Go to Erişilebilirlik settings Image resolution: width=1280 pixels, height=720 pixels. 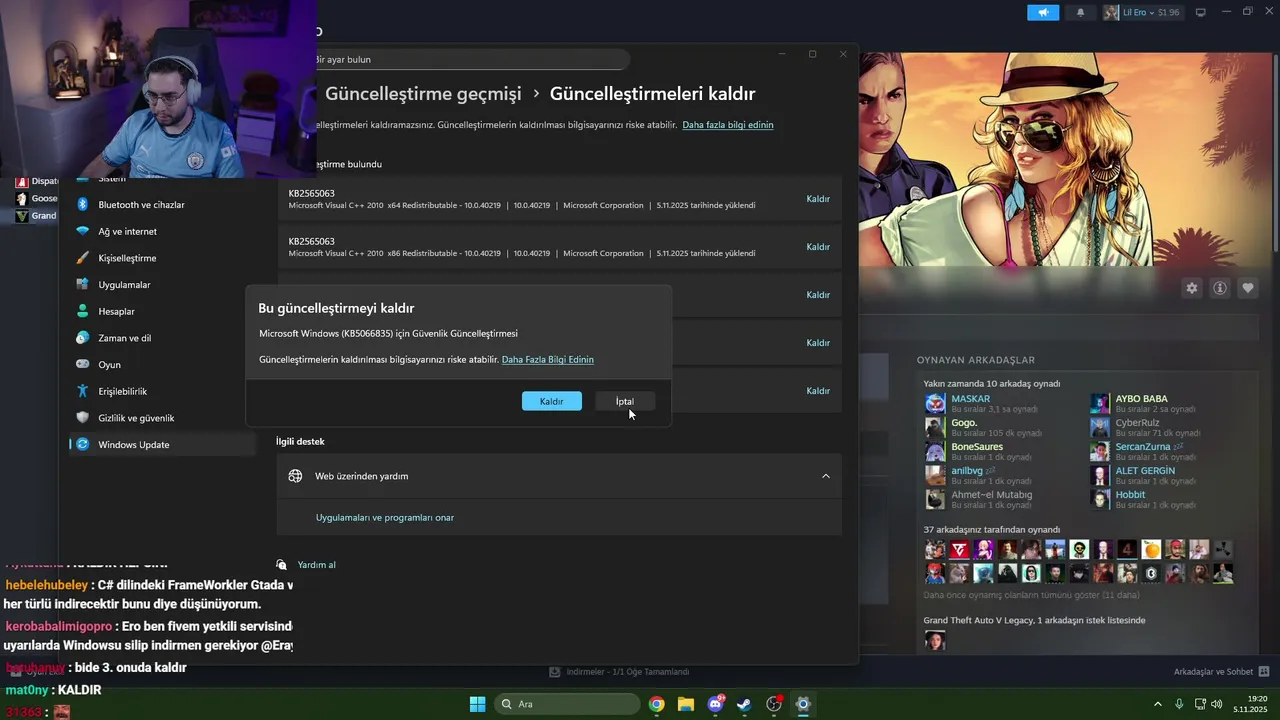(122, 391)
